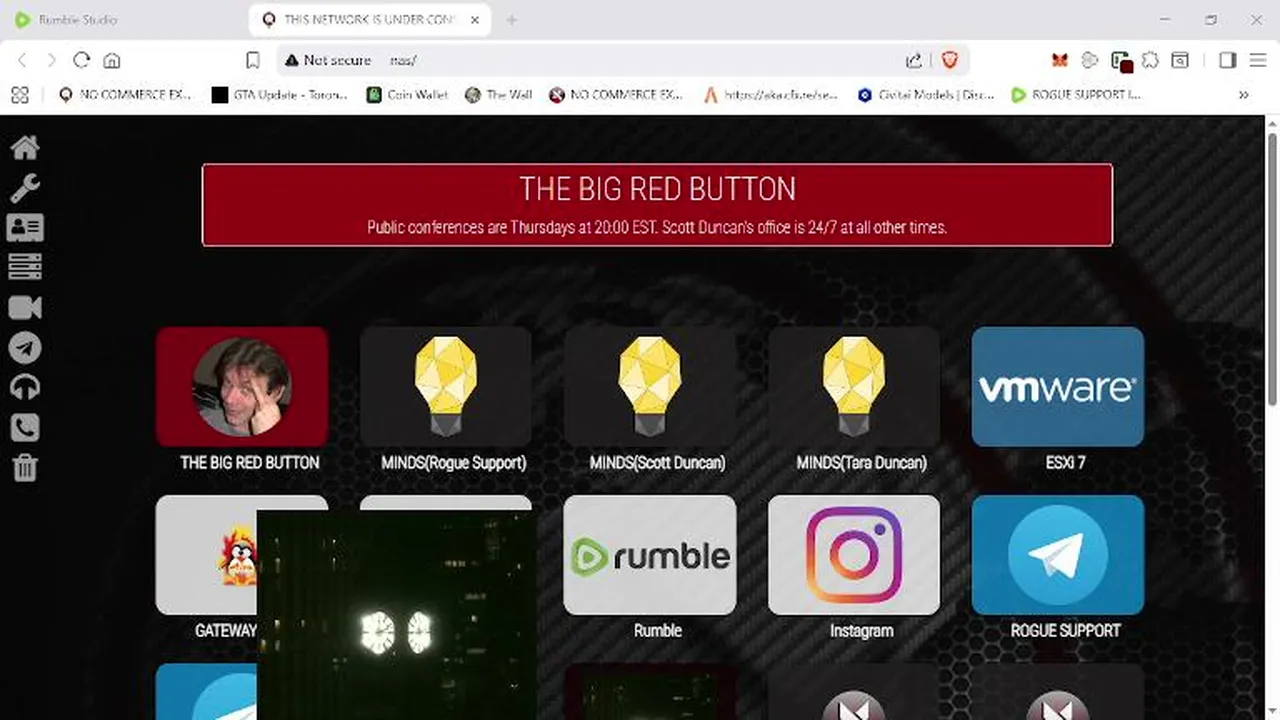Go back in browser history
This screenshot has height=720, width=1280.
pos(22,60)
